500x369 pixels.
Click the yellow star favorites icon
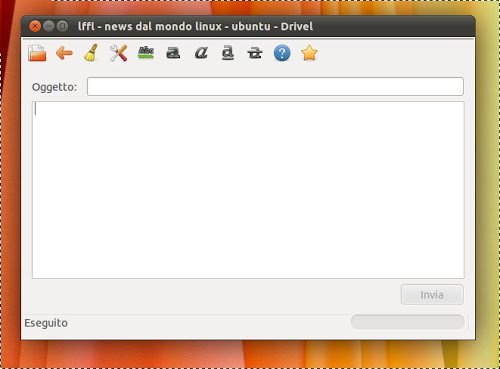coord(309,53)
